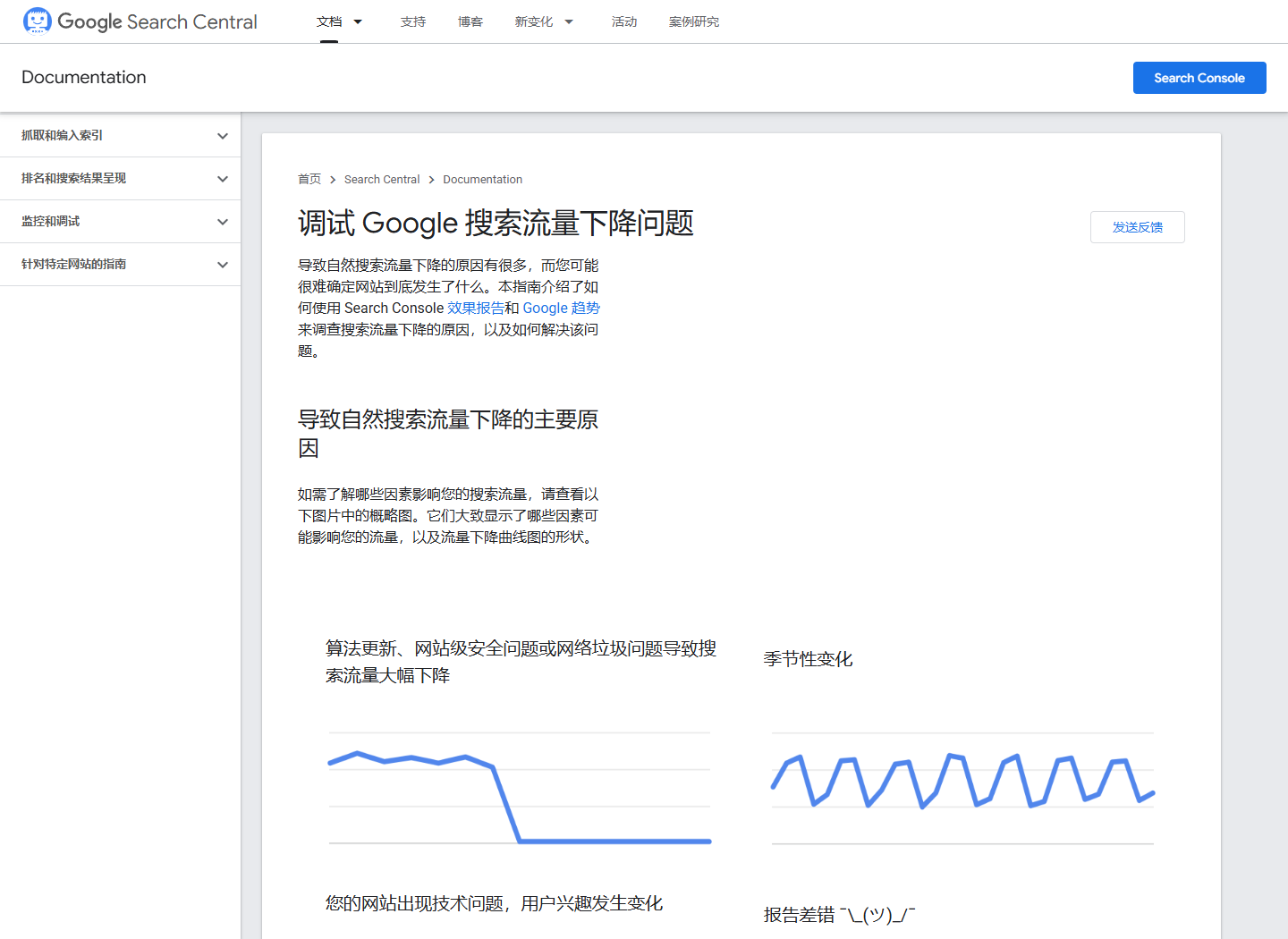Expand chevron next to 排名和搜索结果呈现
Viewport: 1288px width, 939px height.
pyautogui.click(x=223, y=179)
